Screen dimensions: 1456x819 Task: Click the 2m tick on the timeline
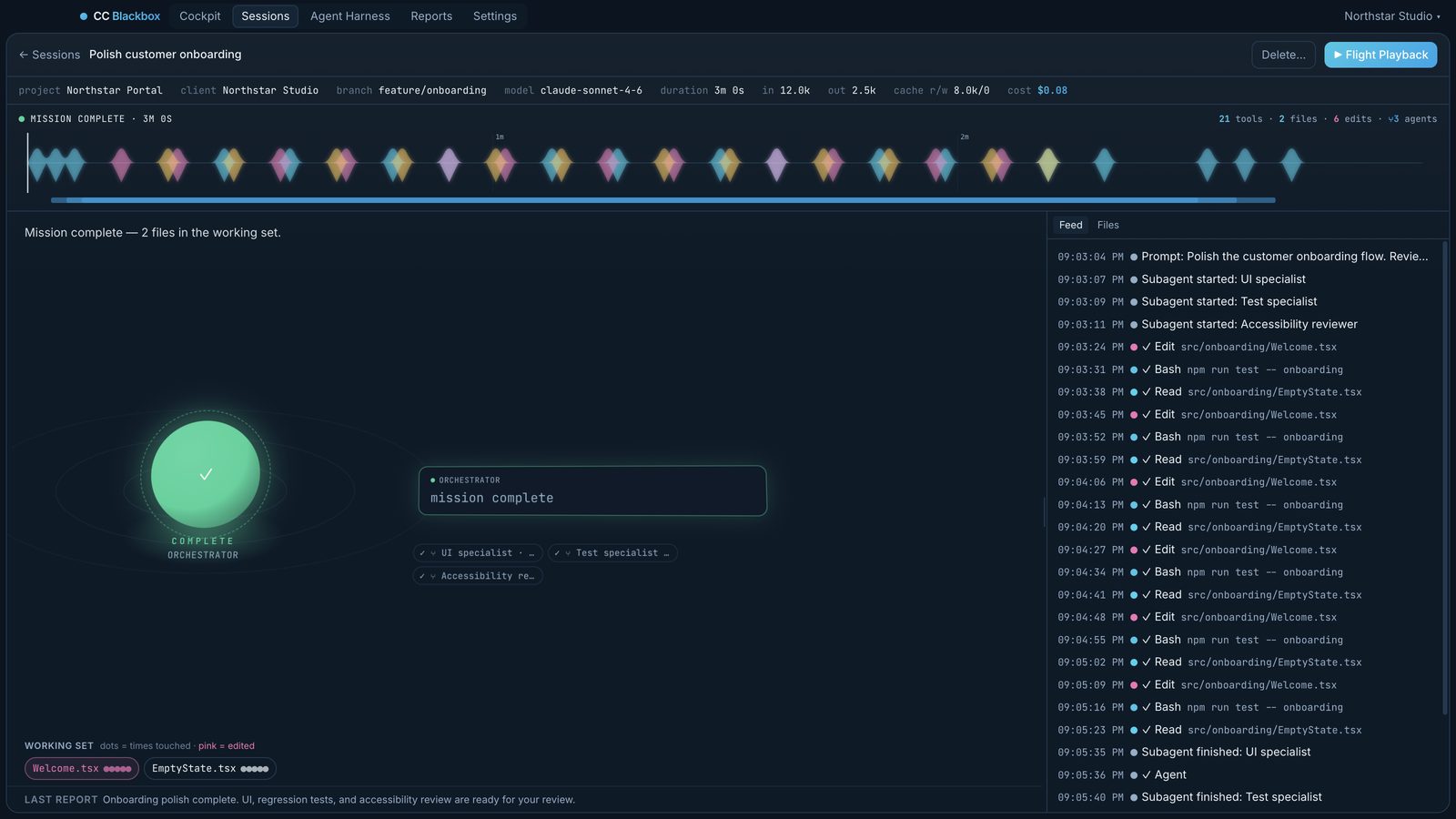pyautogui.click(x=965, y=137)
